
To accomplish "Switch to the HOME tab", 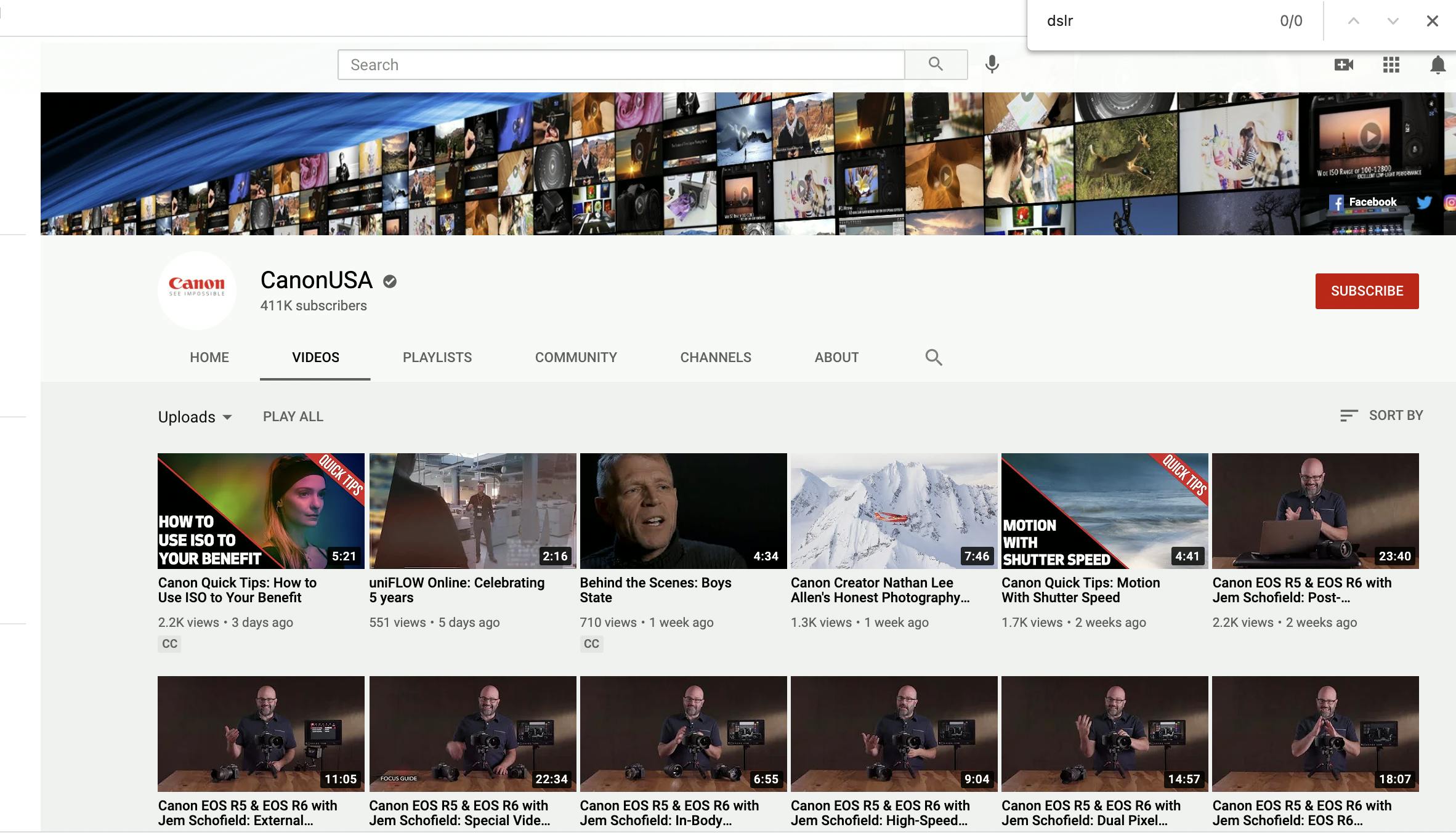I will [209, 357].
